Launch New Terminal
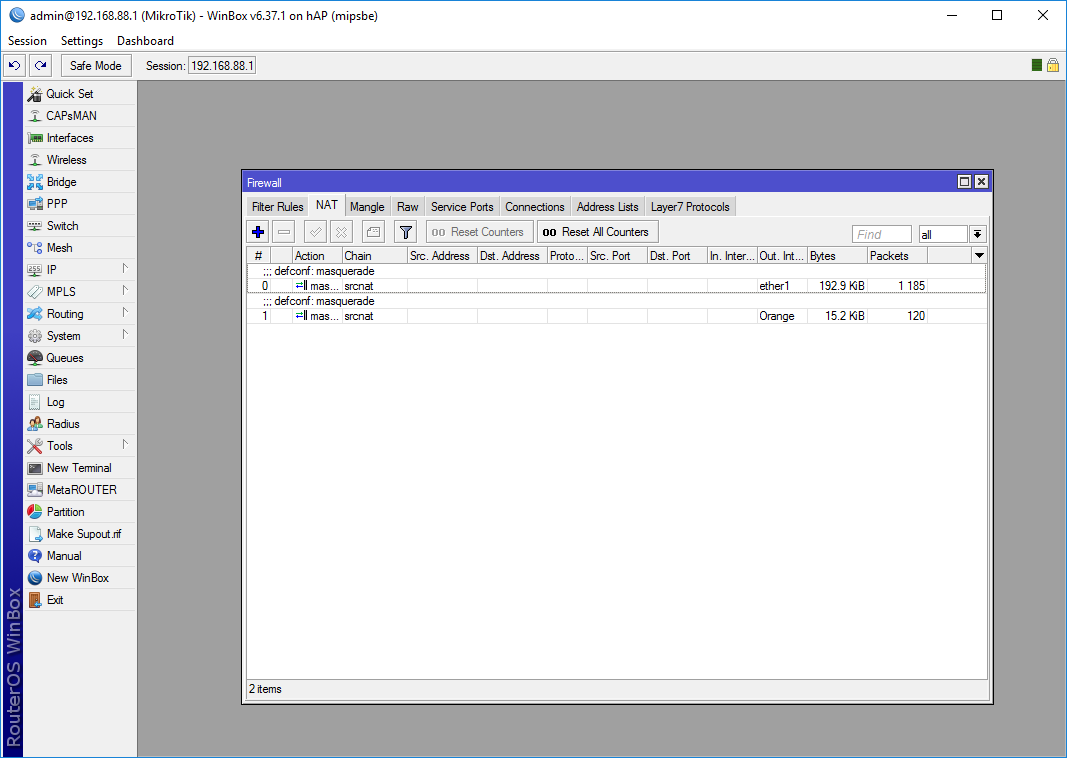The height and width of the screenshot is (758, 1067). click(x=80, y=468)
